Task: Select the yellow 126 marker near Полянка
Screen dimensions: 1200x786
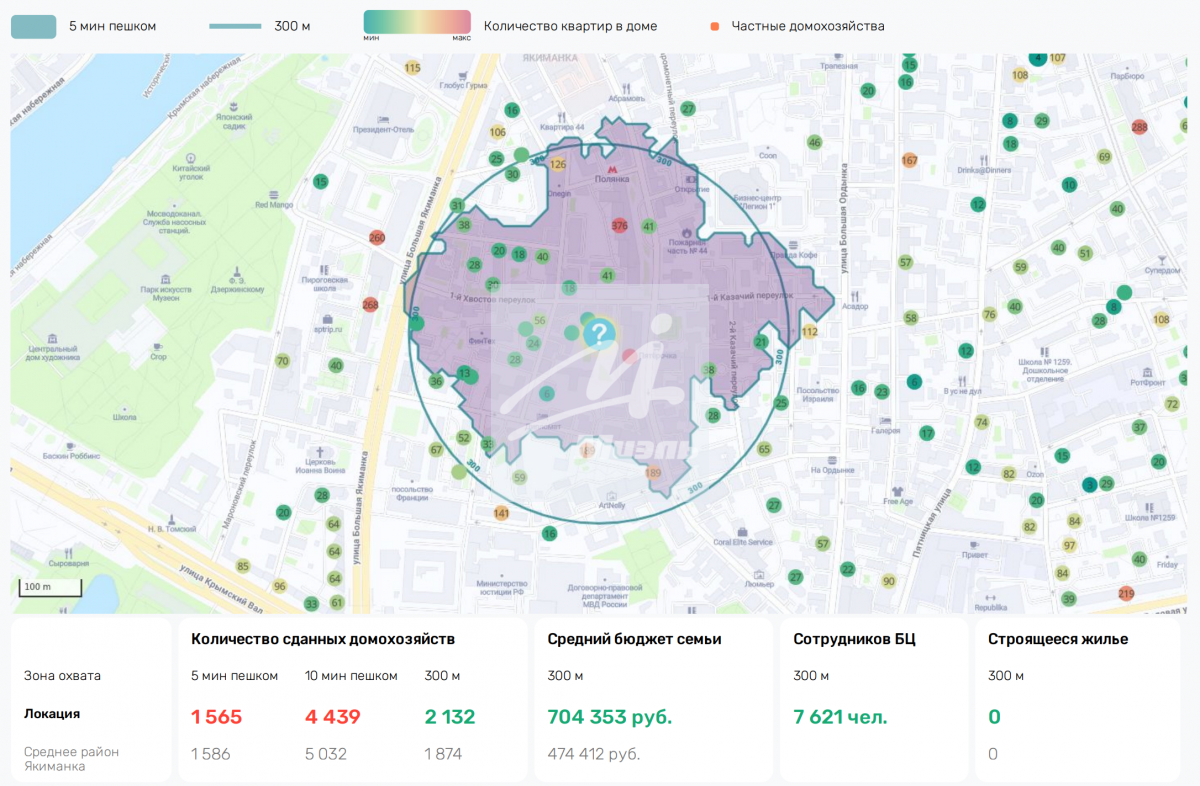Action: coord(558,164)
